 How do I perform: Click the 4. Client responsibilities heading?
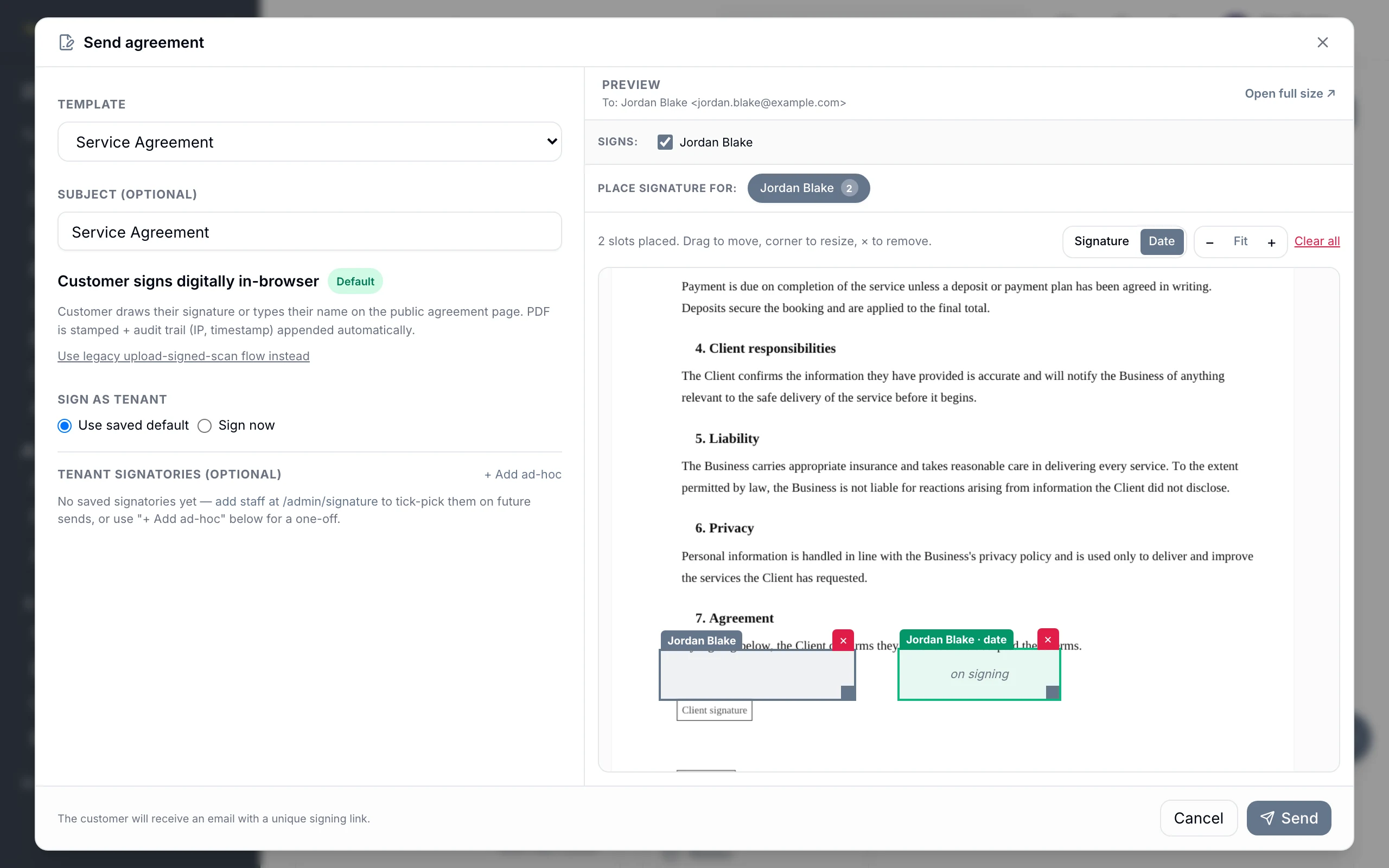pyautogui.click(x=765, y=348)
